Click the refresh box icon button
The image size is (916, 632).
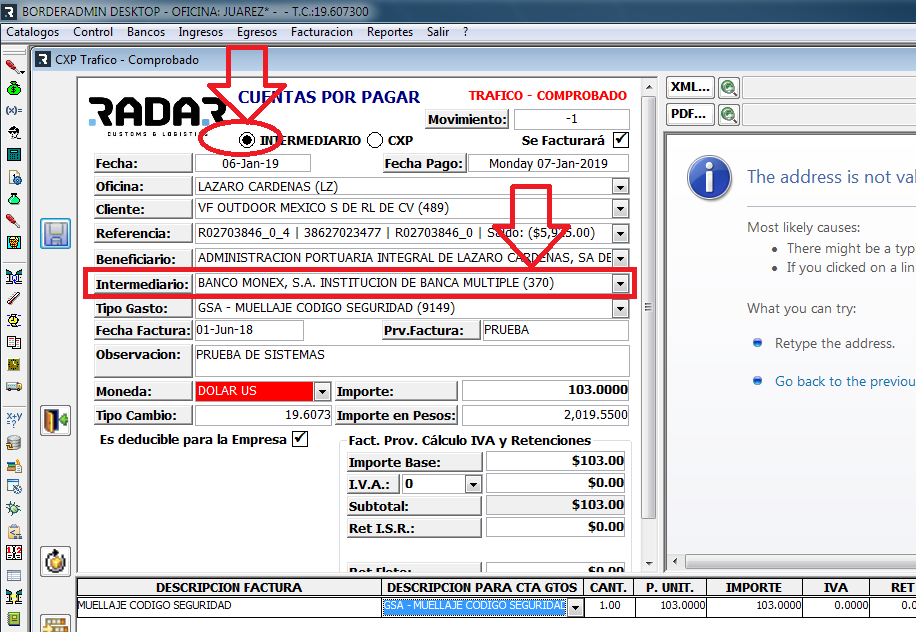(55, 561)
